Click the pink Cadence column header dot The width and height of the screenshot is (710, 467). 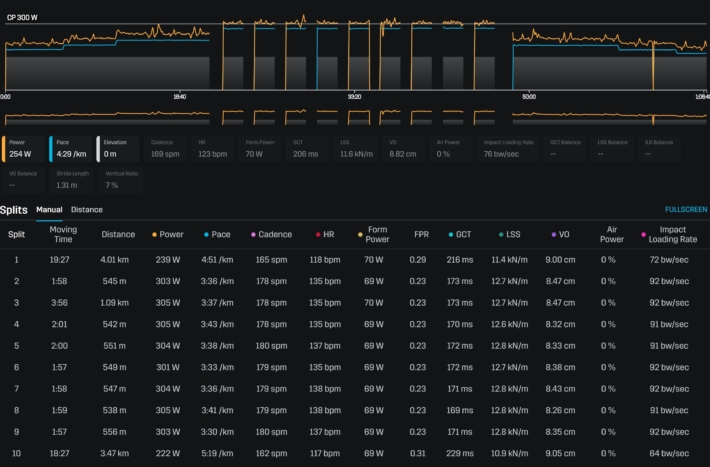254,235
